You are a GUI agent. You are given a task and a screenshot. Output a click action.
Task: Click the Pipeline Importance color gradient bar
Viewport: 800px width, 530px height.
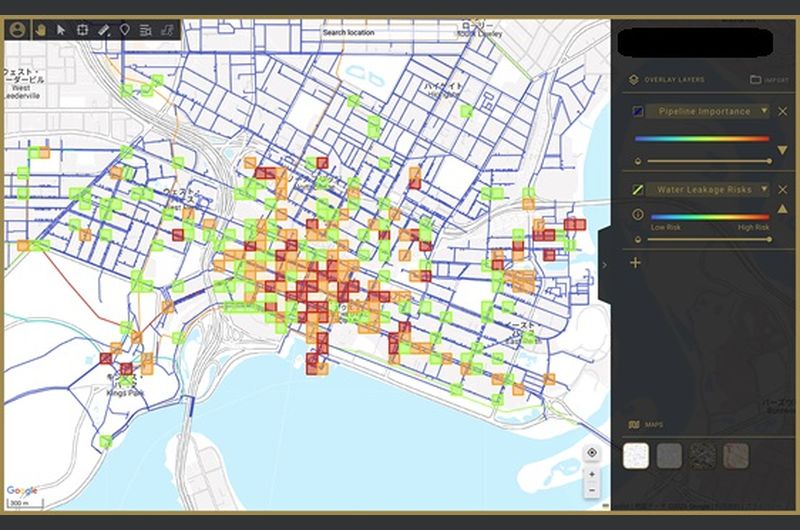(x=702, y=138)
